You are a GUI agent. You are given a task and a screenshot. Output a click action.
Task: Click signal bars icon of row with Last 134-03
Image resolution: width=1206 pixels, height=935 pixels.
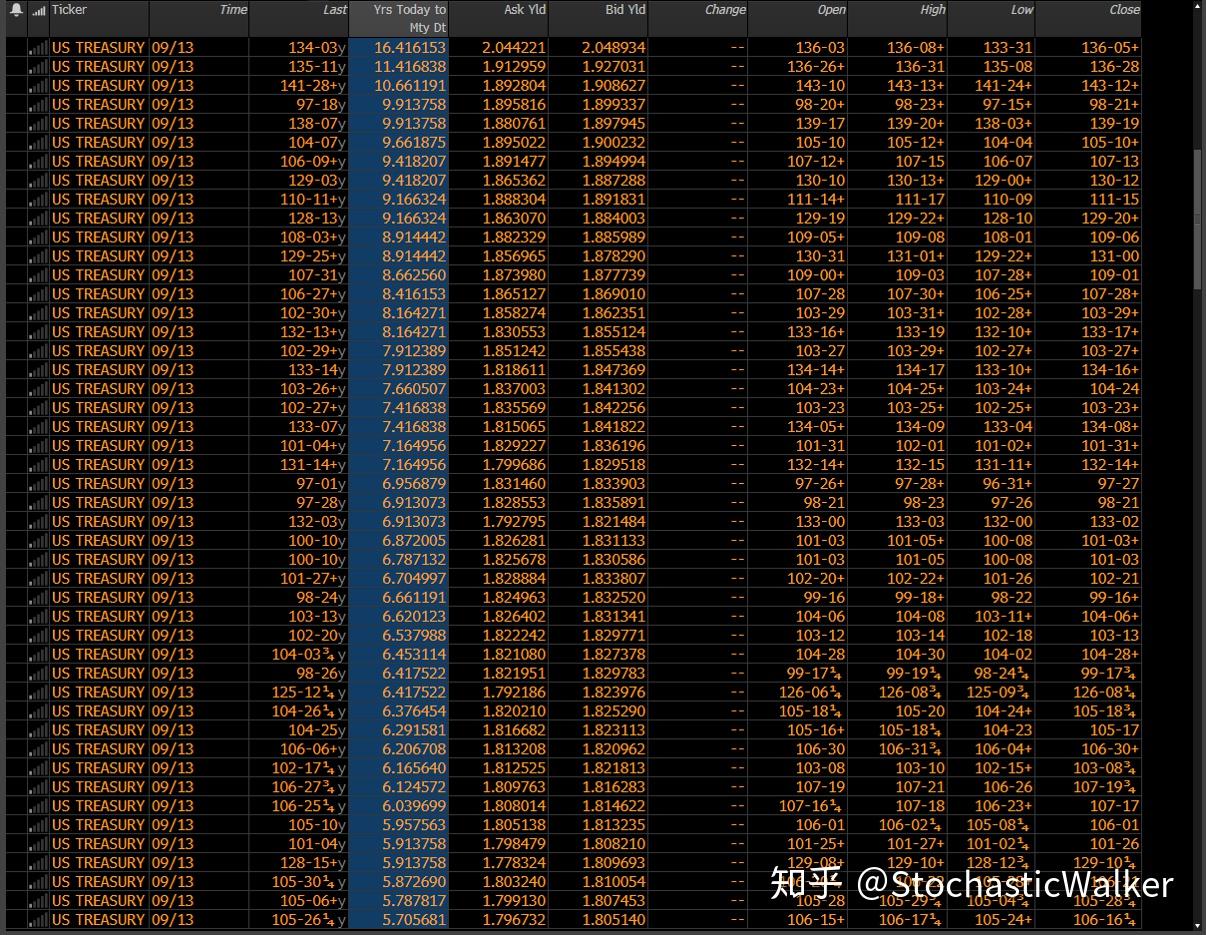(x=38, y=48)
